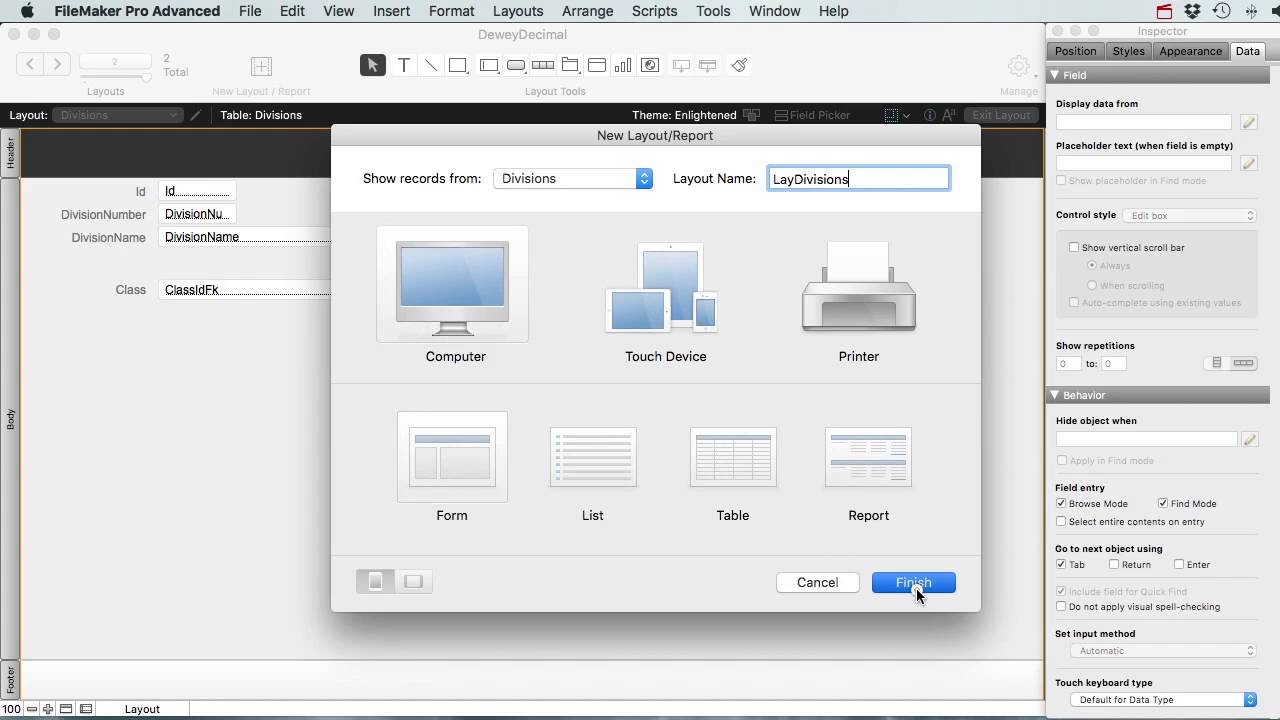Go to previous layout arrow
The image size is (1280, 720).
coord(30,64)
